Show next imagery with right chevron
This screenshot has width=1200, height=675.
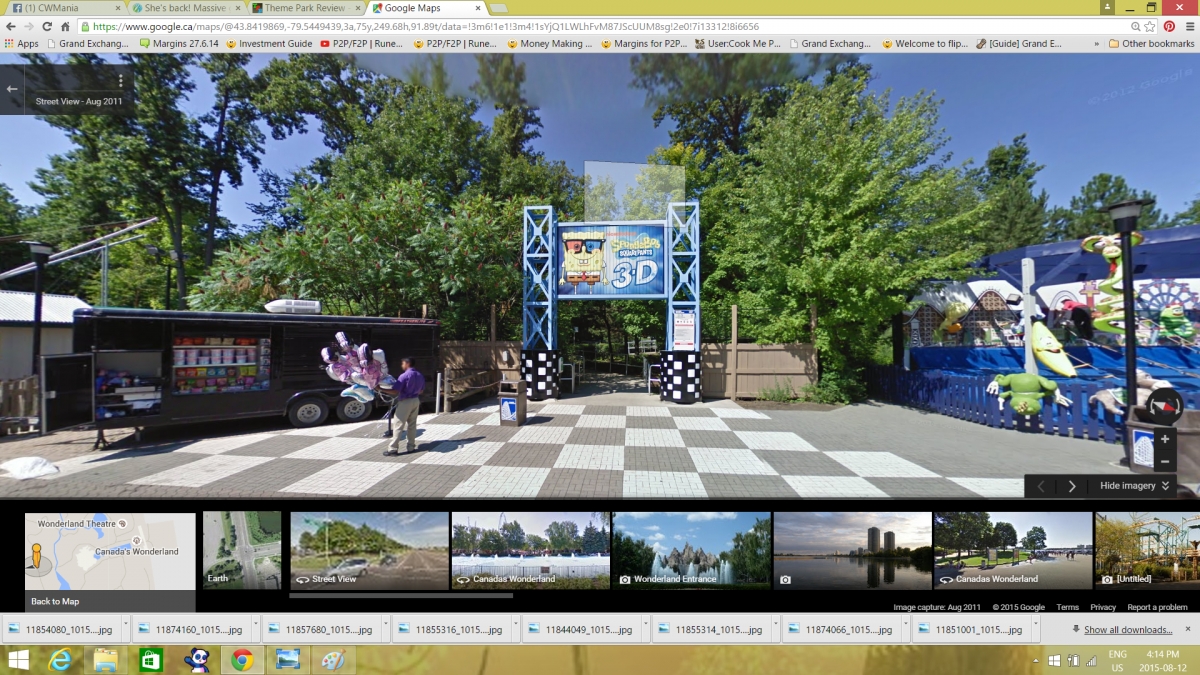pyautogui.click(x=1072, y=486)
